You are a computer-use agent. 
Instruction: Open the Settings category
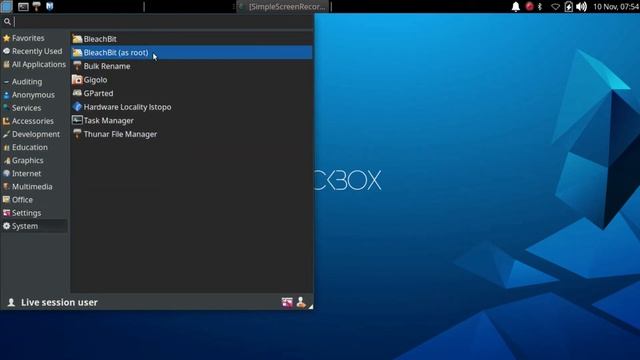(34, 213)
